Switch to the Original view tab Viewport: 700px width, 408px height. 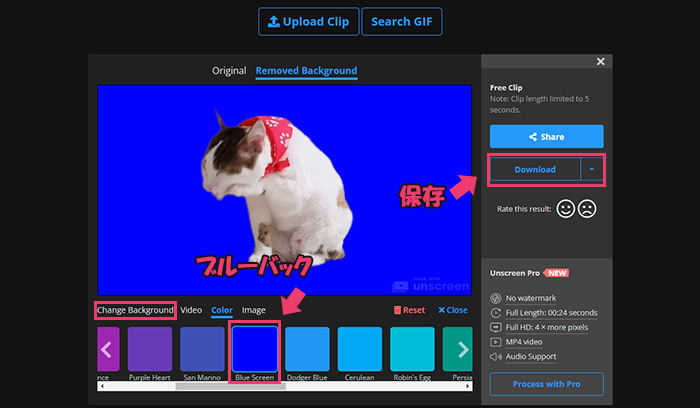228,71
